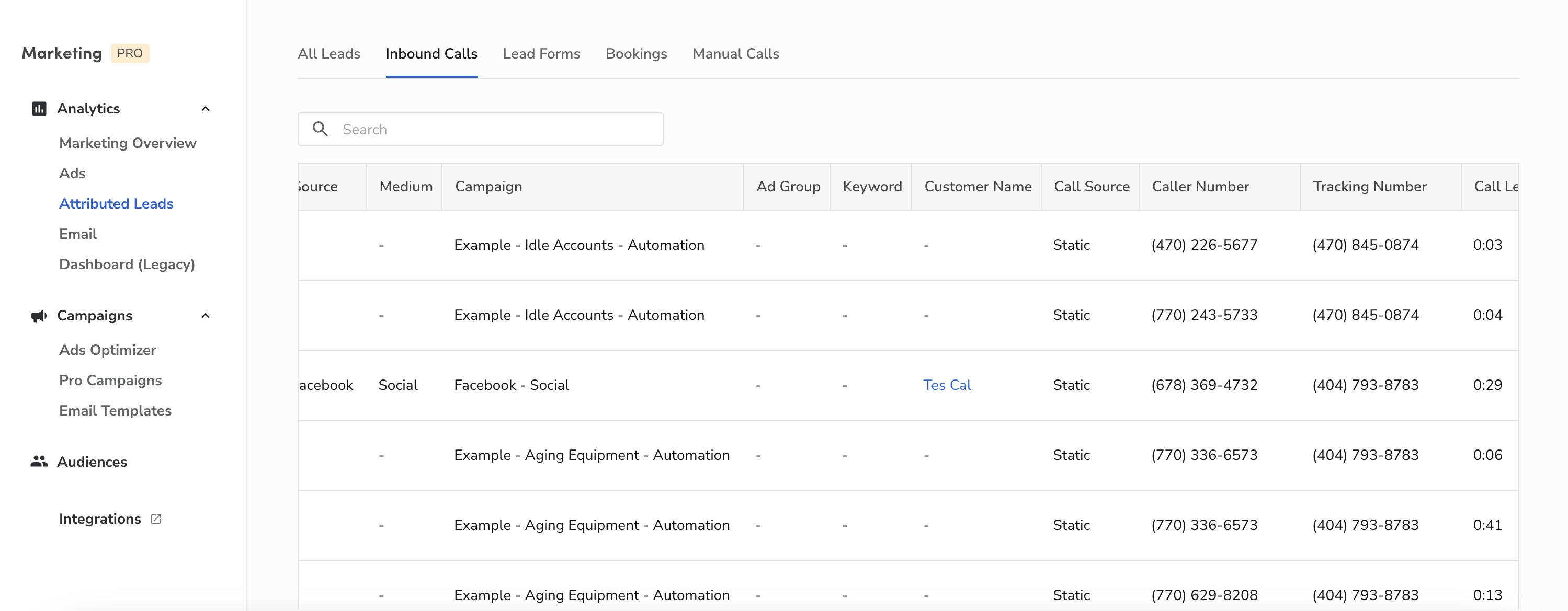Click the PRO badge beside Marketing
The image size is (1568, 611).
(130, 53)
